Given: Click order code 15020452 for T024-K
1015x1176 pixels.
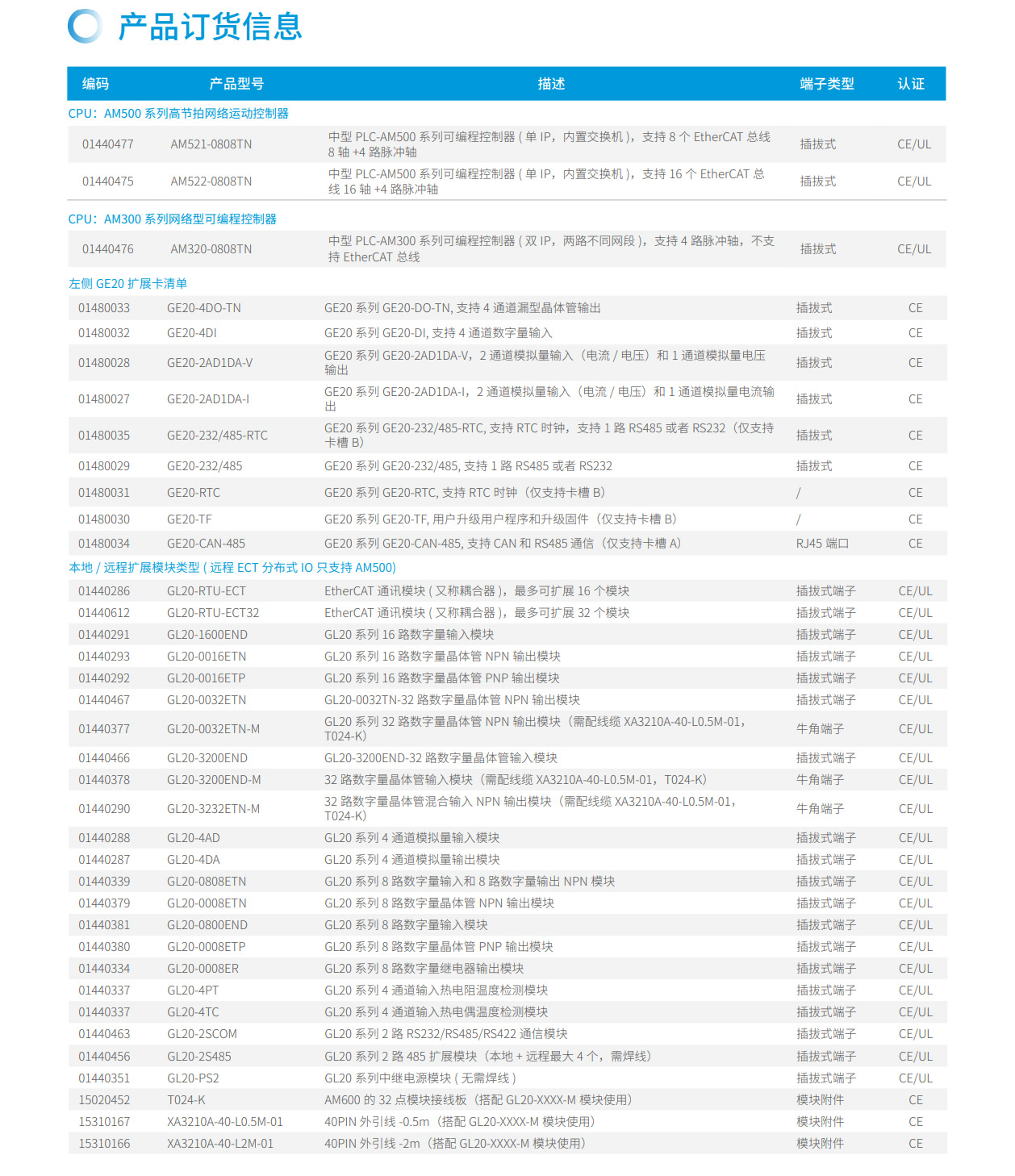Looking at the screenshot, I should 104,1100.
